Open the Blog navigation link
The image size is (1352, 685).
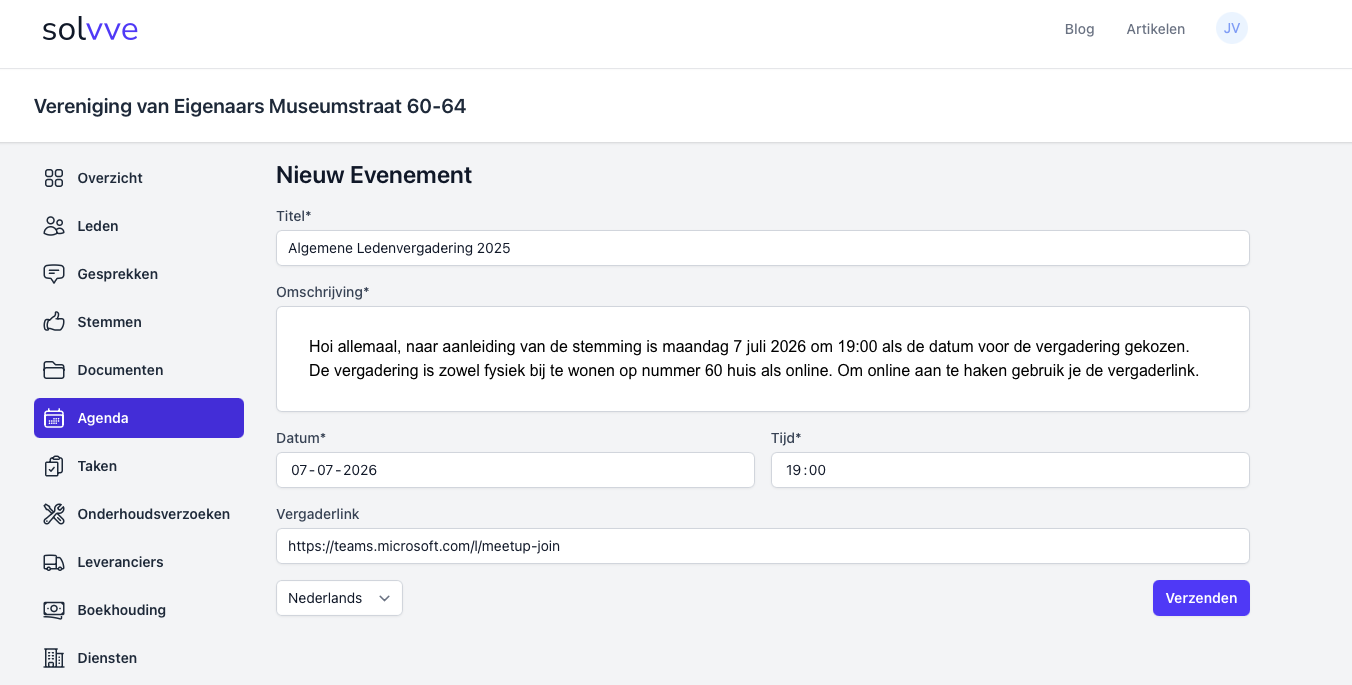1079,29
